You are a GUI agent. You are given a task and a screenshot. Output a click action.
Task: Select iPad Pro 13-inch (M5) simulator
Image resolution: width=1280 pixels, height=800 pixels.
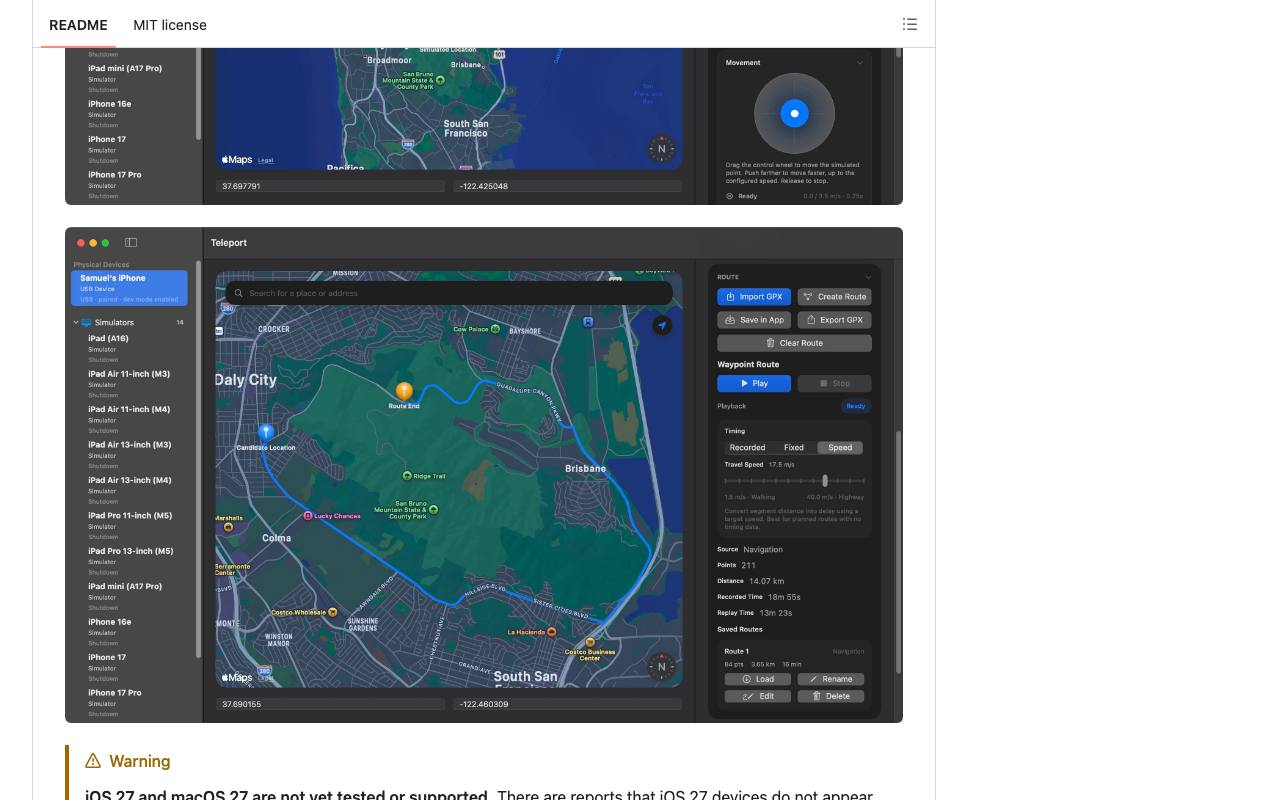(x=131, y=561)
